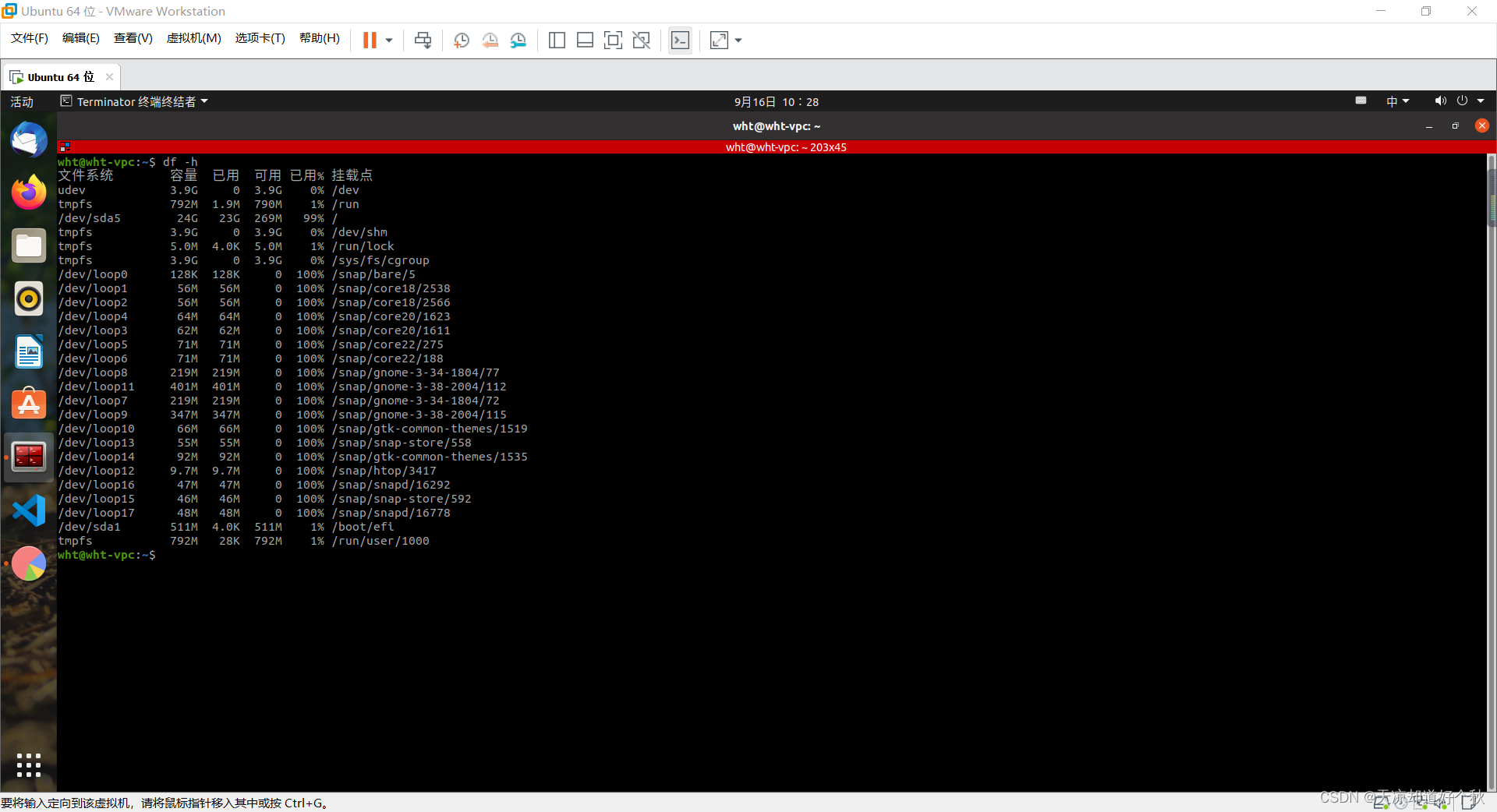Restore down the VMware Workstation window

[1426, 11]
